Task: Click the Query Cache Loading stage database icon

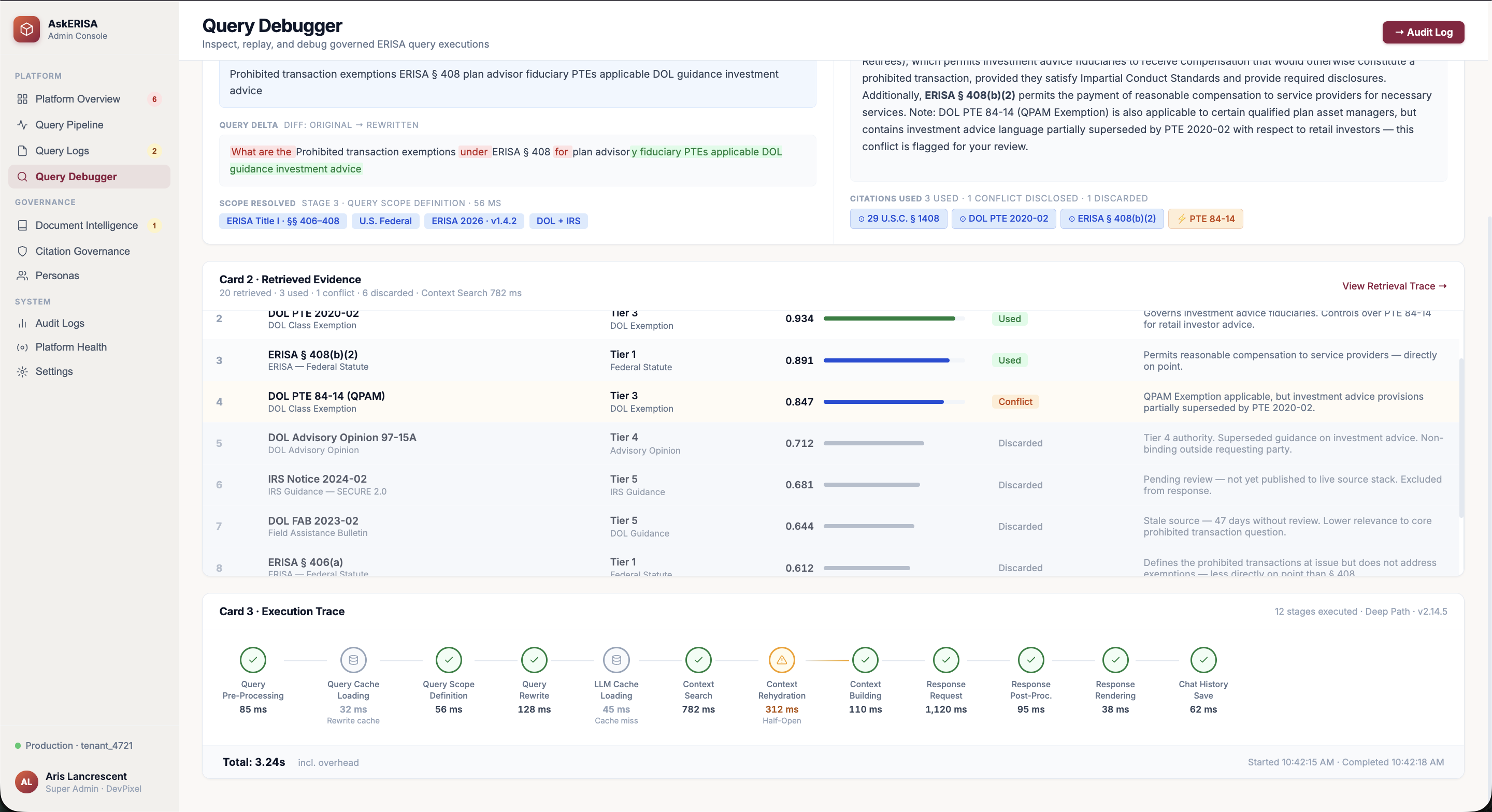Action: (353, 660)
